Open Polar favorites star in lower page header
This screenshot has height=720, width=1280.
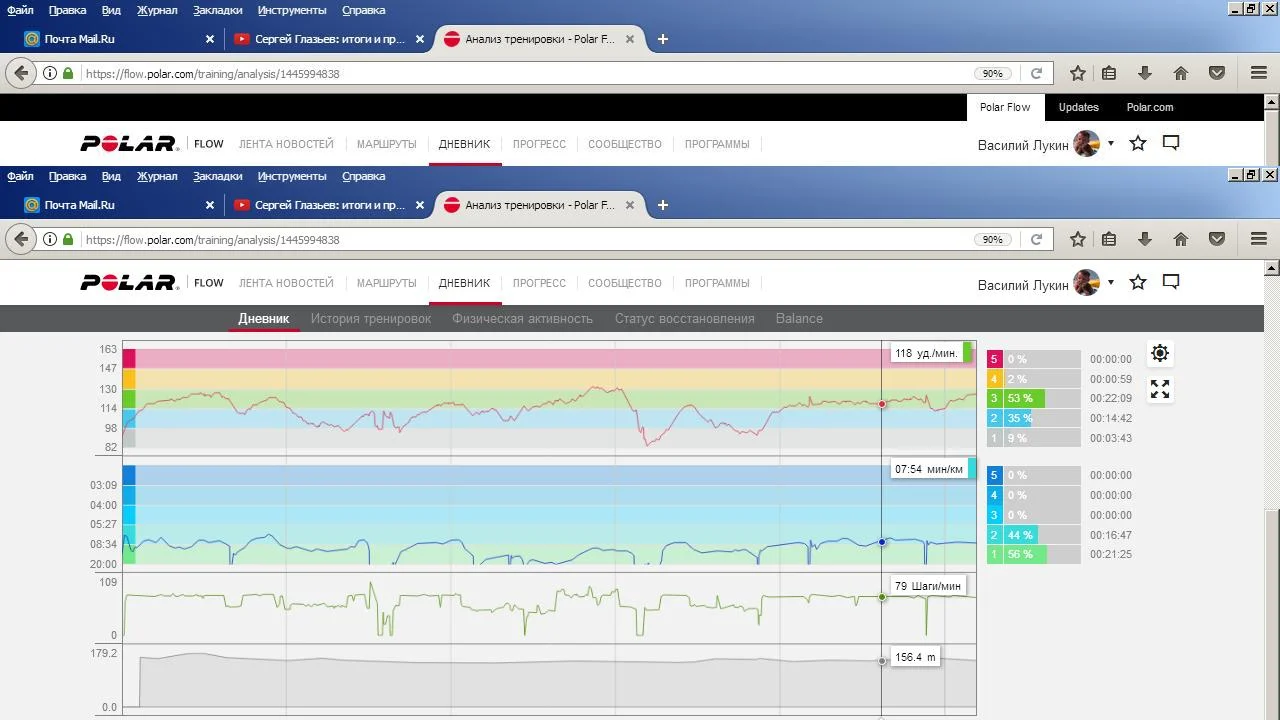click(x=1138, y=283)
